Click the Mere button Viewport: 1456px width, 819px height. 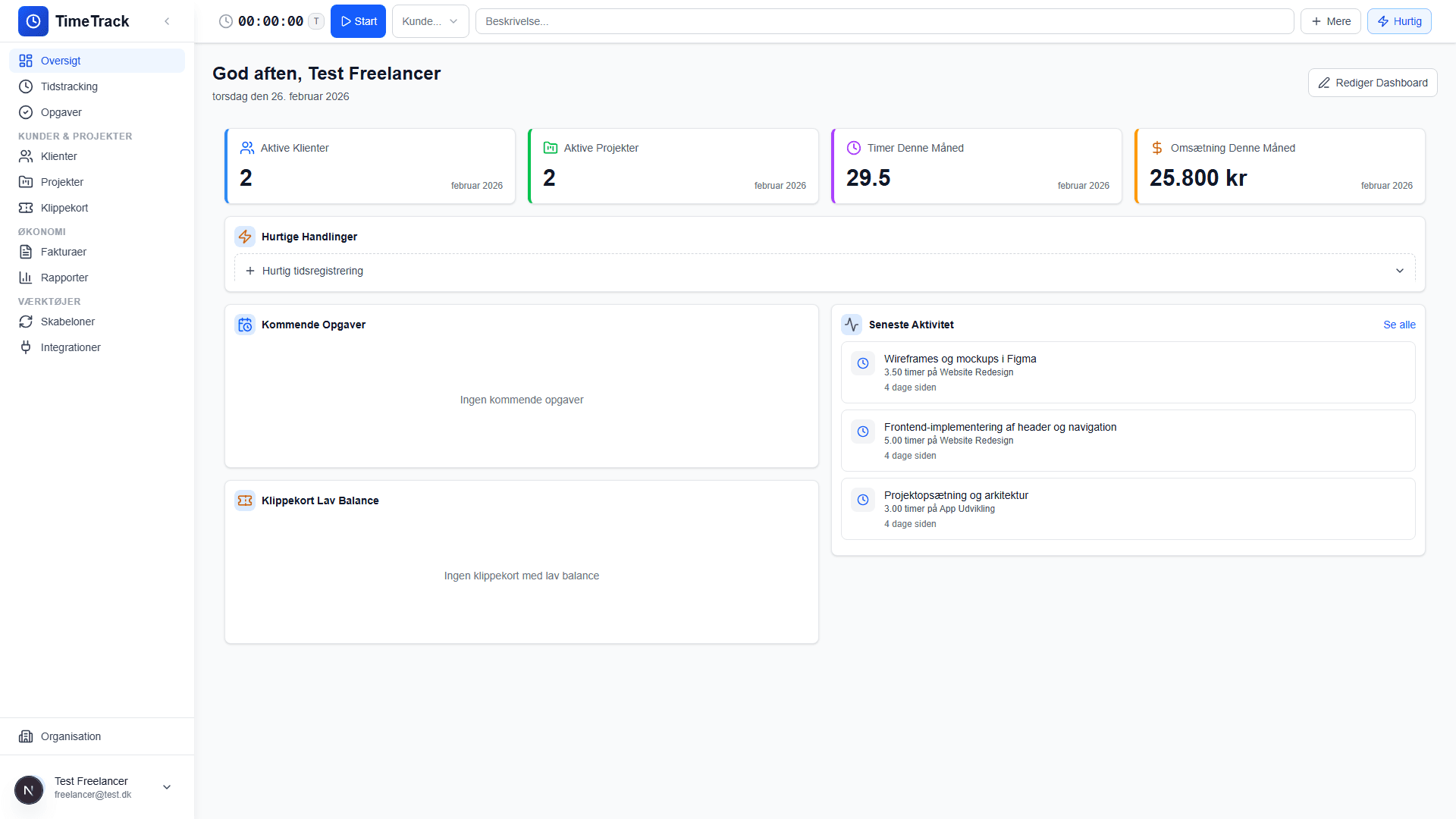pyautogui.click(x=1331, y=21)
